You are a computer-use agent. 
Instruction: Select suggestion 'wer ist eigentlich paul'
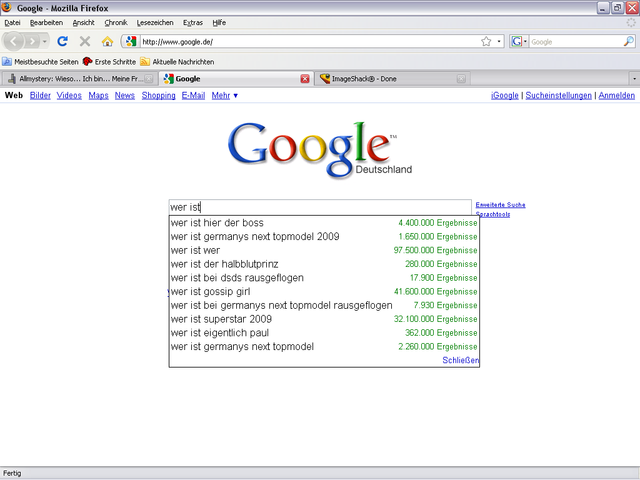324,333
